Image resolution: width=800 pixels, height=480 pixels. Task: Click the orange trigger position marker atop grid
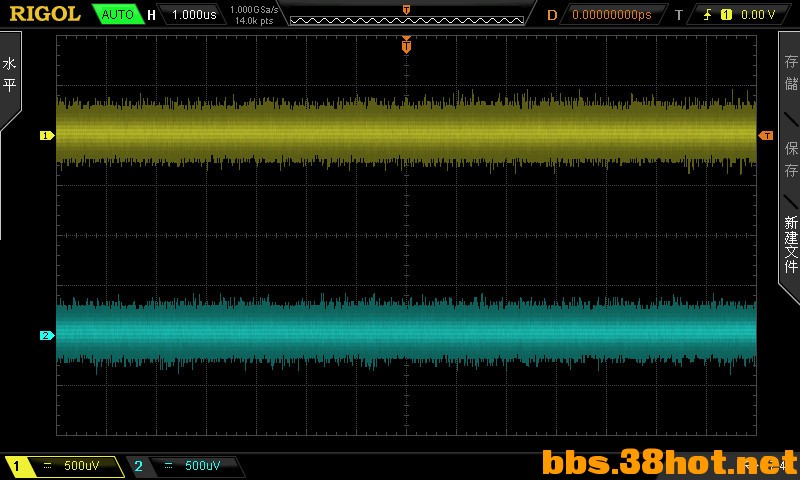[406, 45]
